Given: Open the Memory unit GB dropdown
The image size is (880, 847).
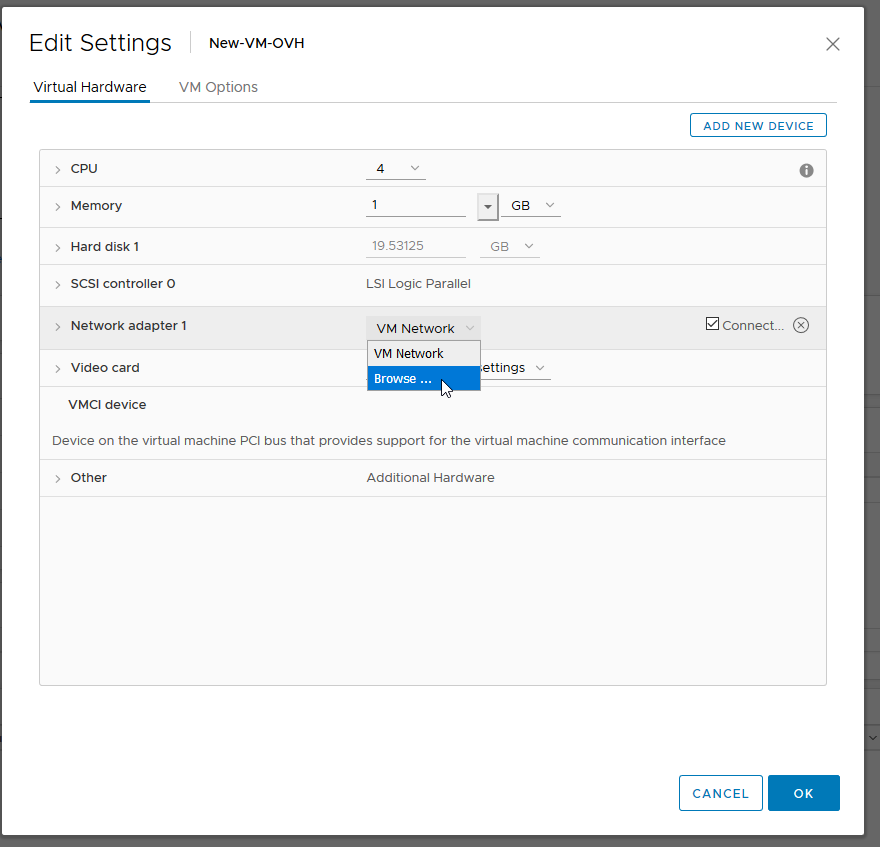Looking at the screenshot, I should 530,206.
